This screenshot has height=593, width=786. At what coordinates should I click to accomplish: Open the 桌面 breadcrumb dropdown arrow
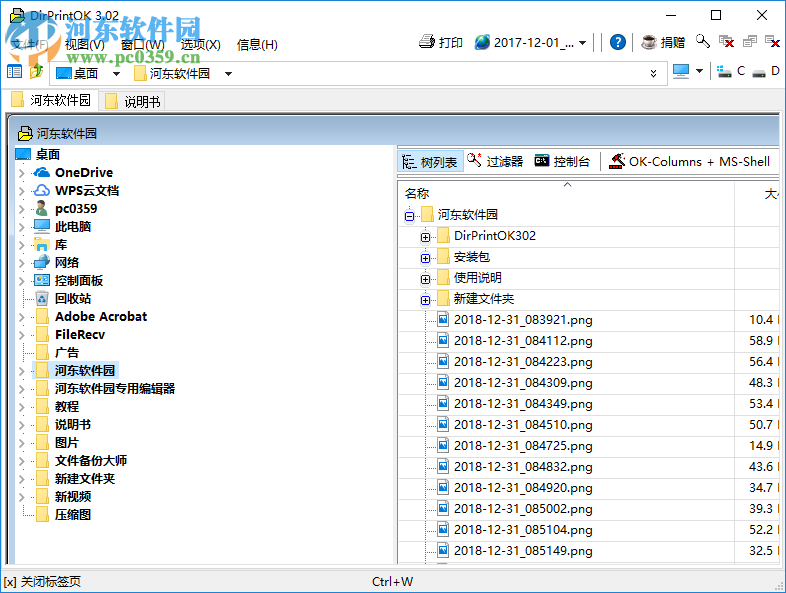116,74
